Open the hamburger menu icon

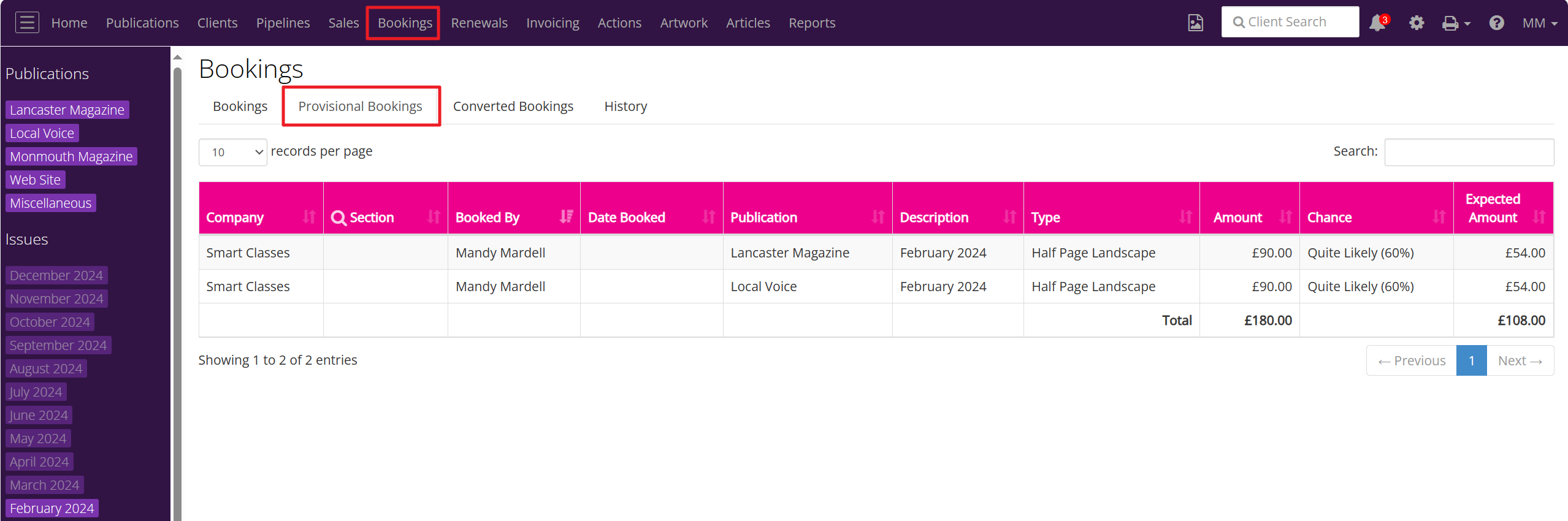point(27,23)
